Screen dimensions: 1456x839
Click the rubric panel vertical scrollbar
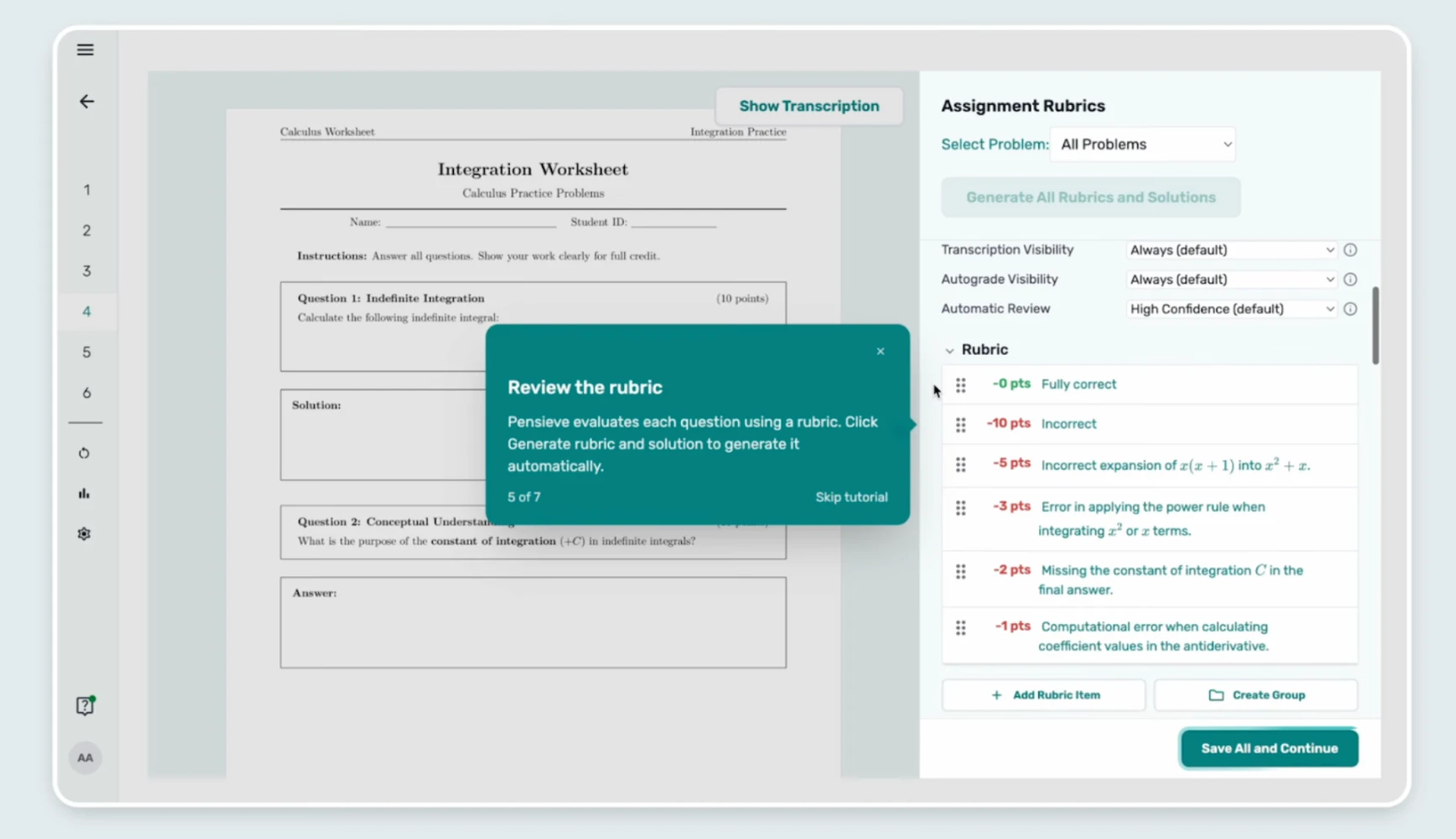tap(1375, 326)
